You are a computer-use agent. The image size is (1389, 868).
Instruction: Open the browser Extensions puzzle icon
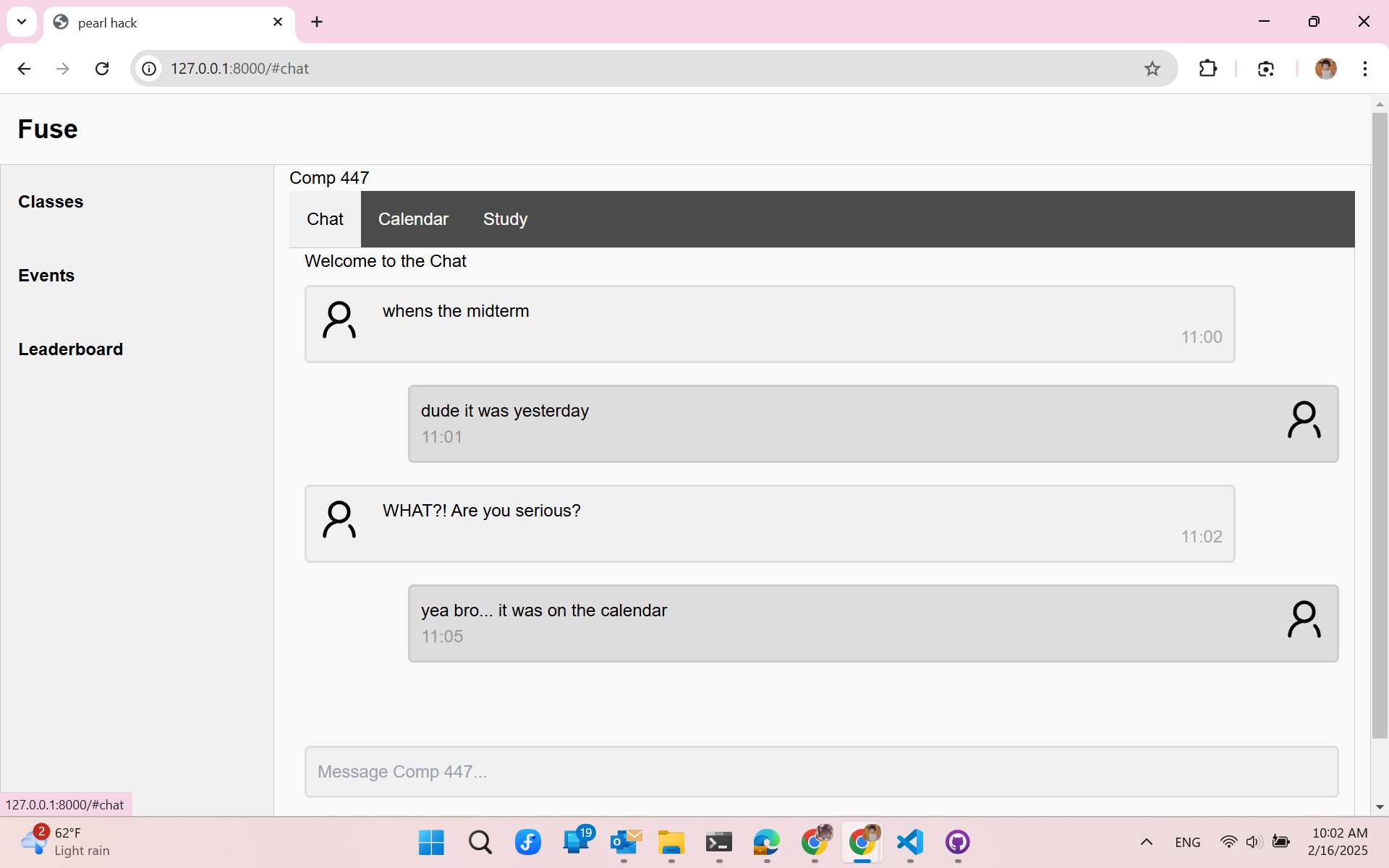pyautogui.click(x=1207, y=69)
